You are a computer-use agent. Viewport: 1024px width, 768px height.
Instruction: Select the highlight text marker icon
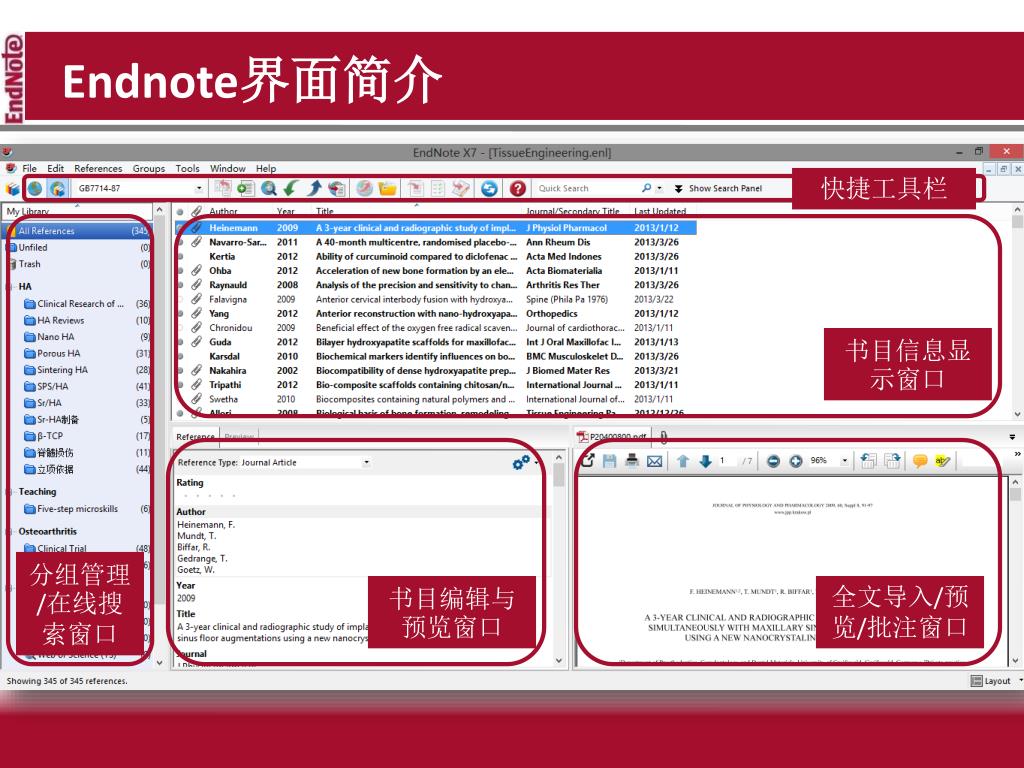(x=942, y=461)
